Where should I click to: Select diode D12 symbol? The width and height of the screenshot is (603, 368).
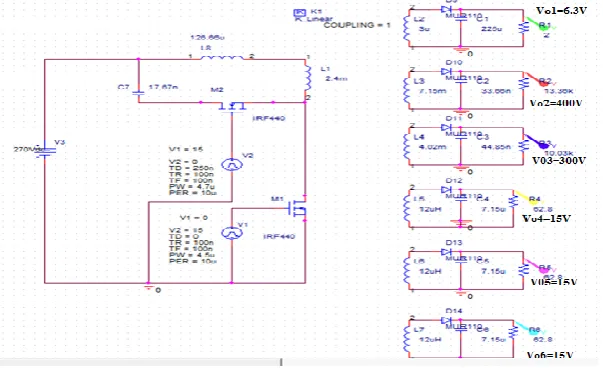(446, 190)
